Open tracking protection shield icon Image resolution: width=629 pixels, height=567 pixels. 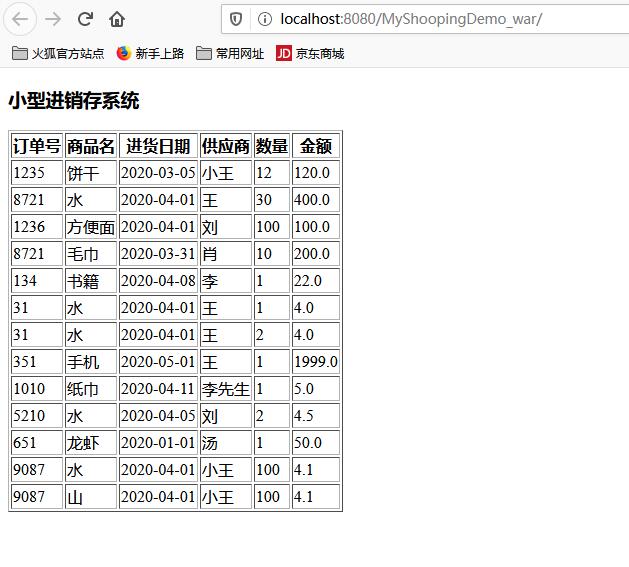coord(236,19)
